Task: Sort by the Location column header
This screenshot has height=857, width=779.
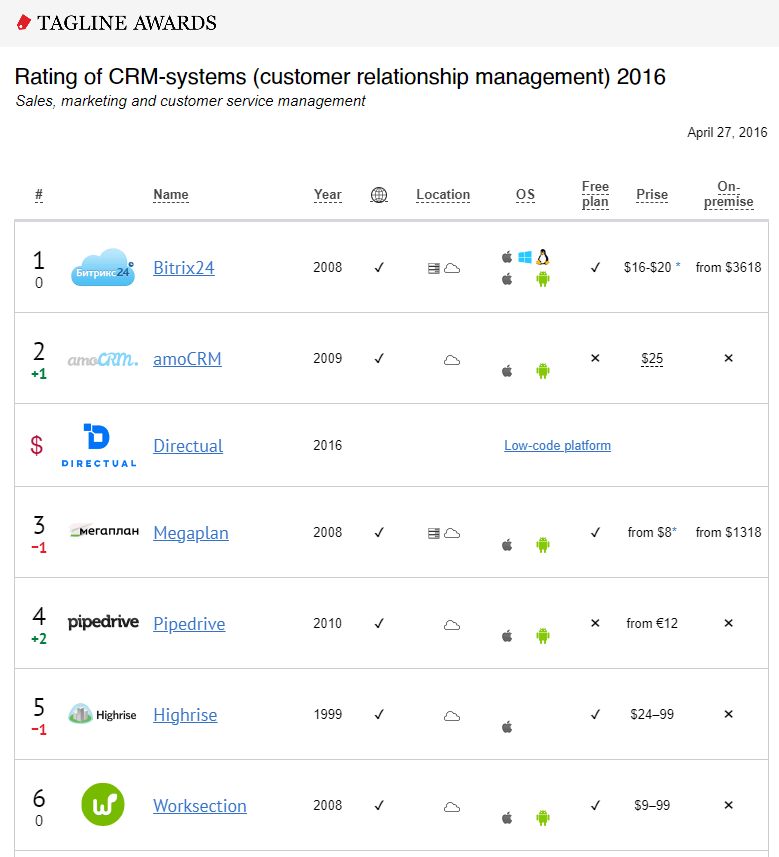Action: tap(443, 195)
